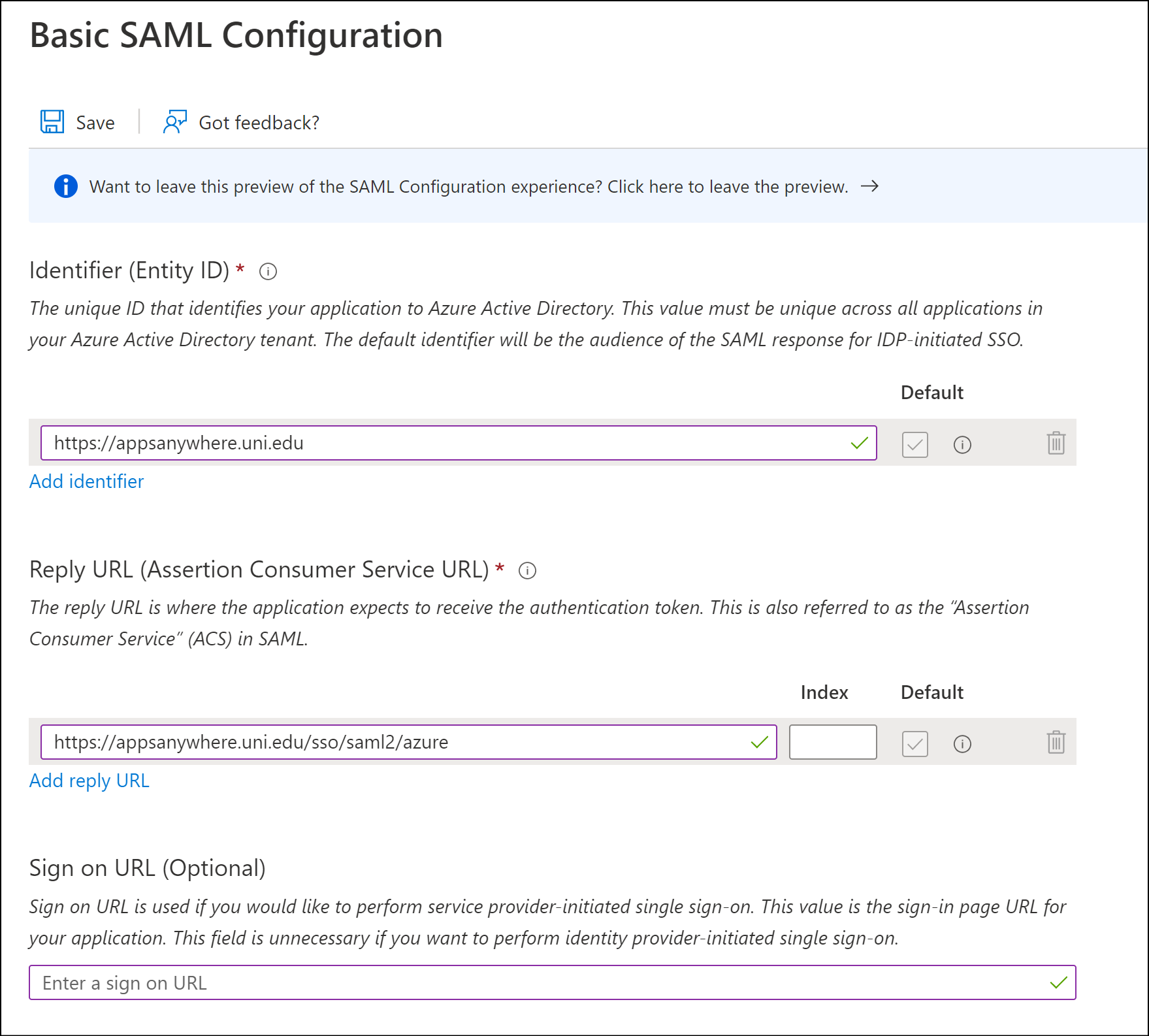Image resolution: width=1149 pixels, height=1036 pixels.
Task: Click the Index input box
Action: coord(832,742)
